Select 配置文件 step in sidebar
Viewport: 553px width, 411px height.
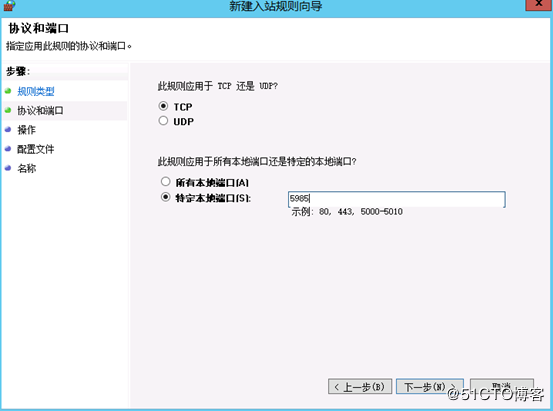click(x=36, y=149)
